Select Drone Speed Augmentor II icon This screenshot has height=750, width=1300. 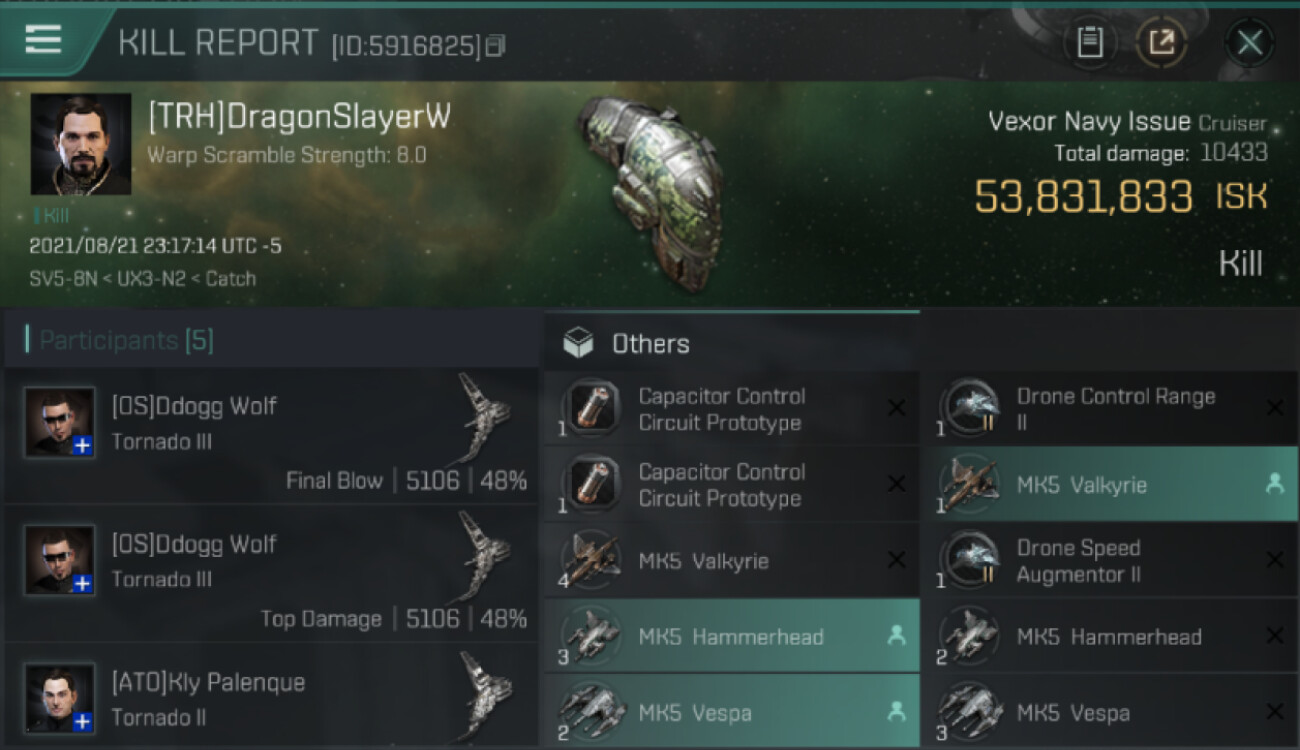(x=970, y=561)
